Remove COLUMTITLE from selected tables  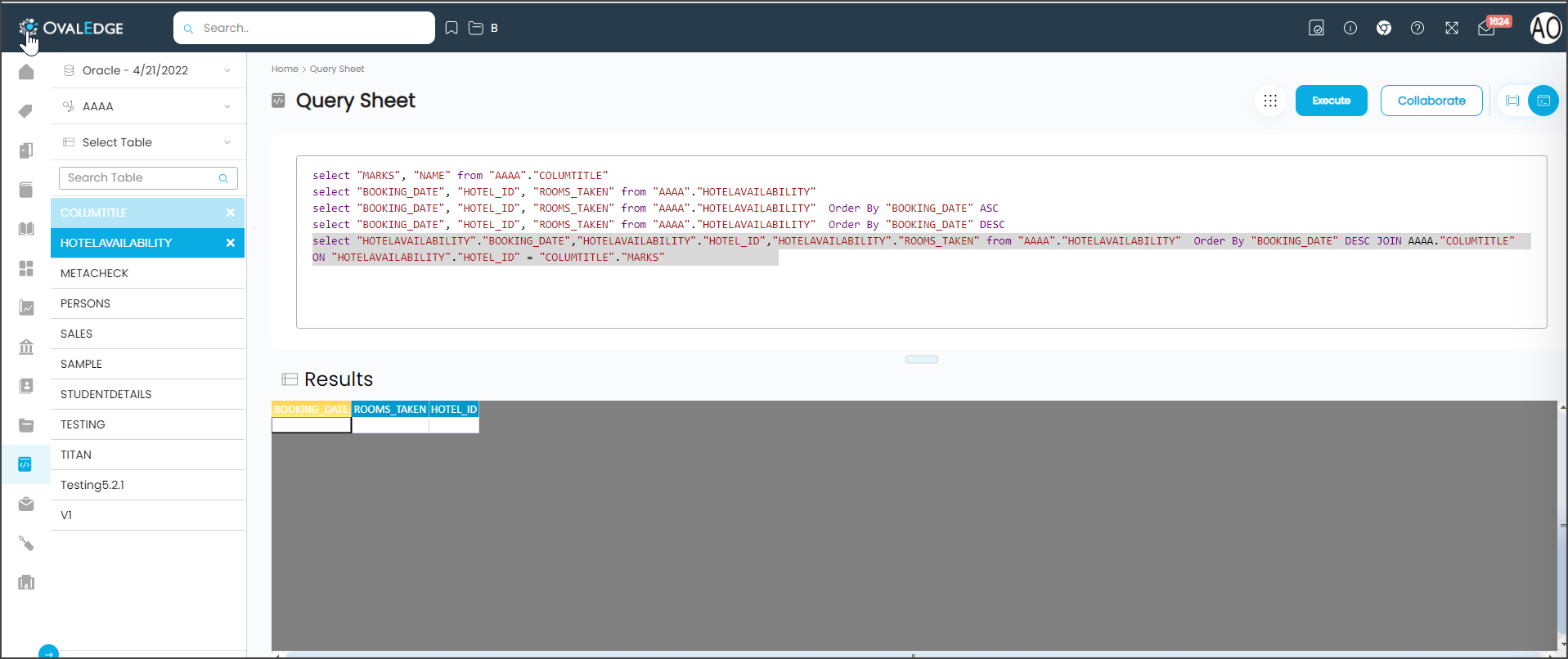coord(231,213)
